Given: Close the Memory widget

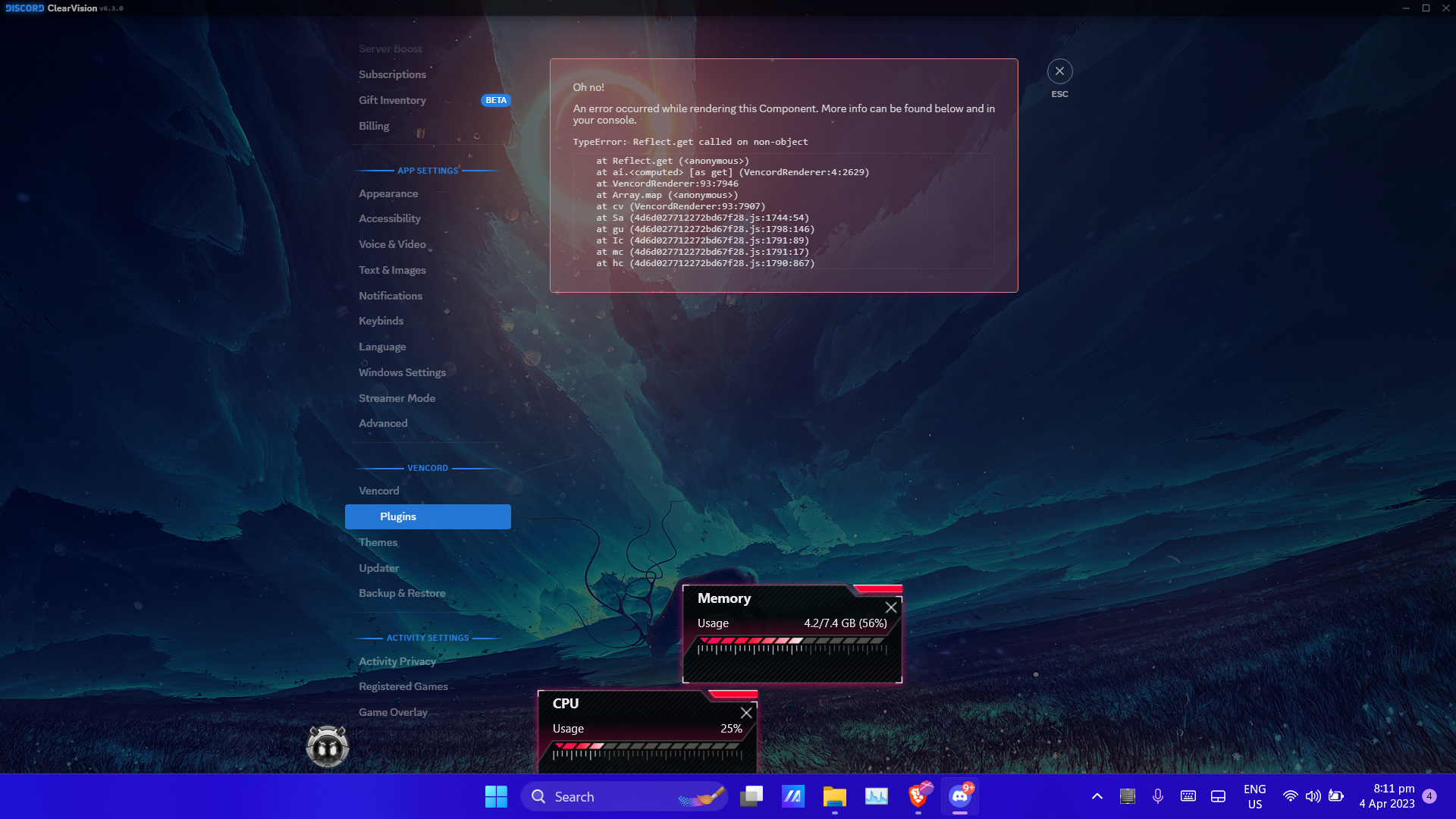Looking at the screenshot, I should [891, 607].
